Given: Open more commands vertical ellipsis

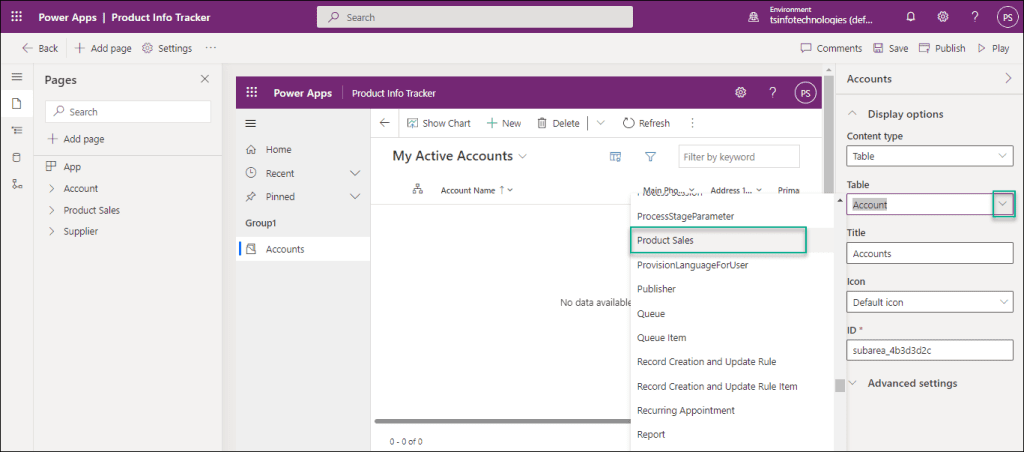Looking at the screenshot, I should pyautogui.click(x=692, y=123).
